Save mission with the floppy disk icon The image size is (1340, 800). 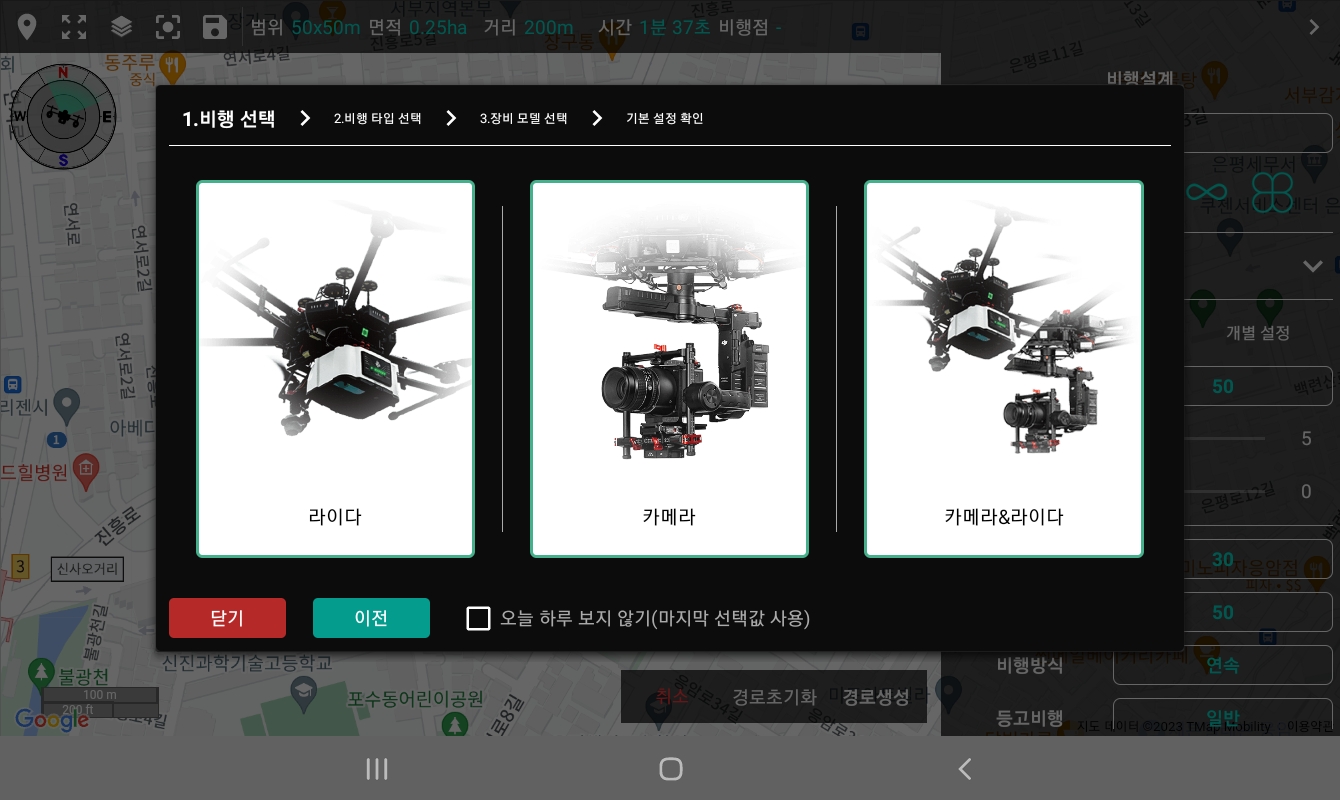[215, 27]
